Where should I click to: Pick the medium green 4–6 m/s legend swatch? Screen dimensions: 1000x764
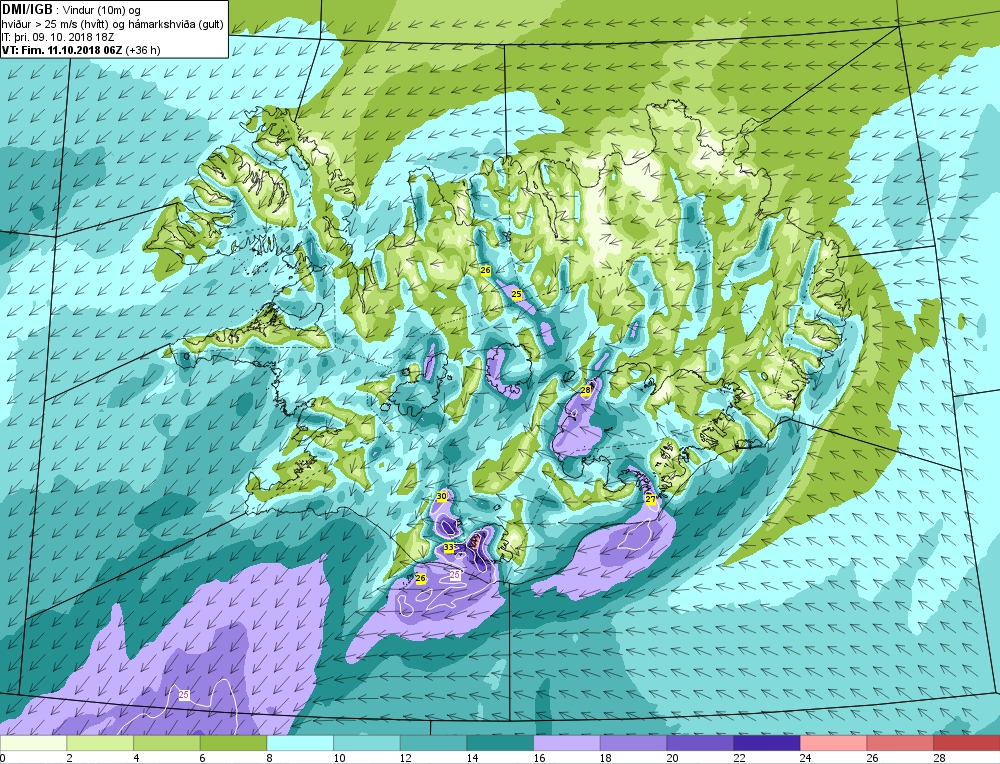pos(166,744)
